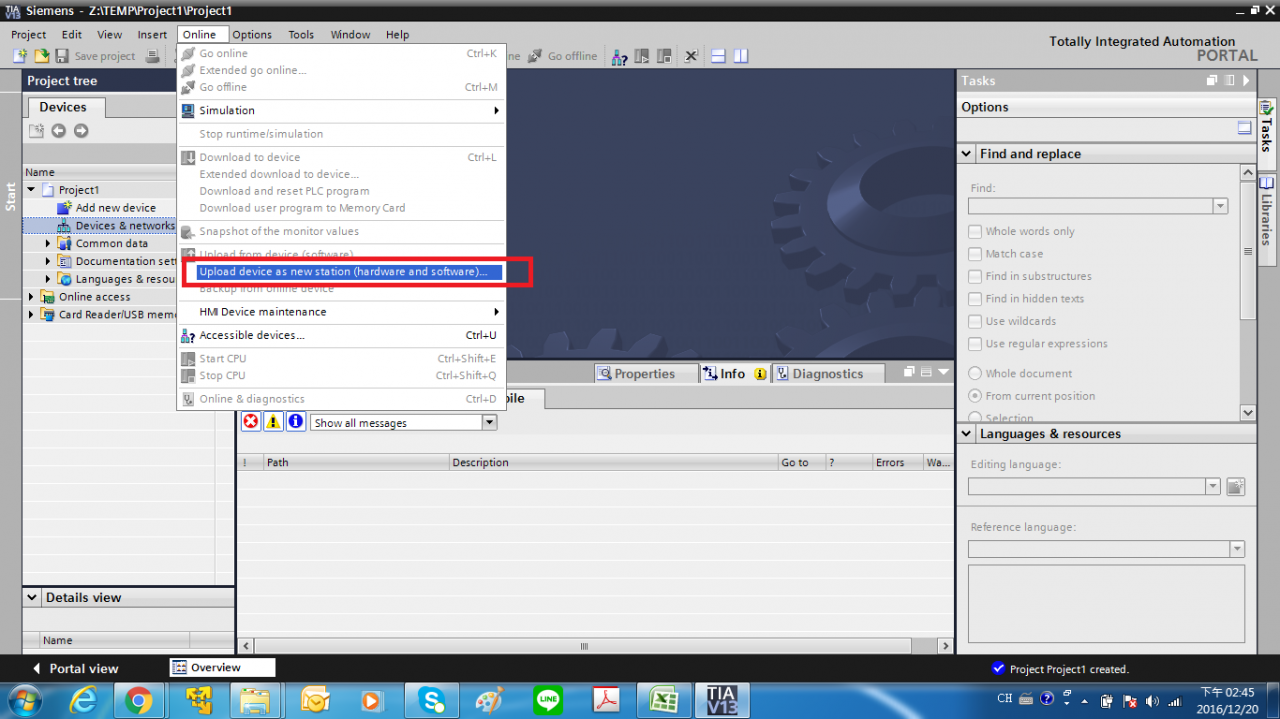
Task: Check Use wildcards
Action: 975,321
